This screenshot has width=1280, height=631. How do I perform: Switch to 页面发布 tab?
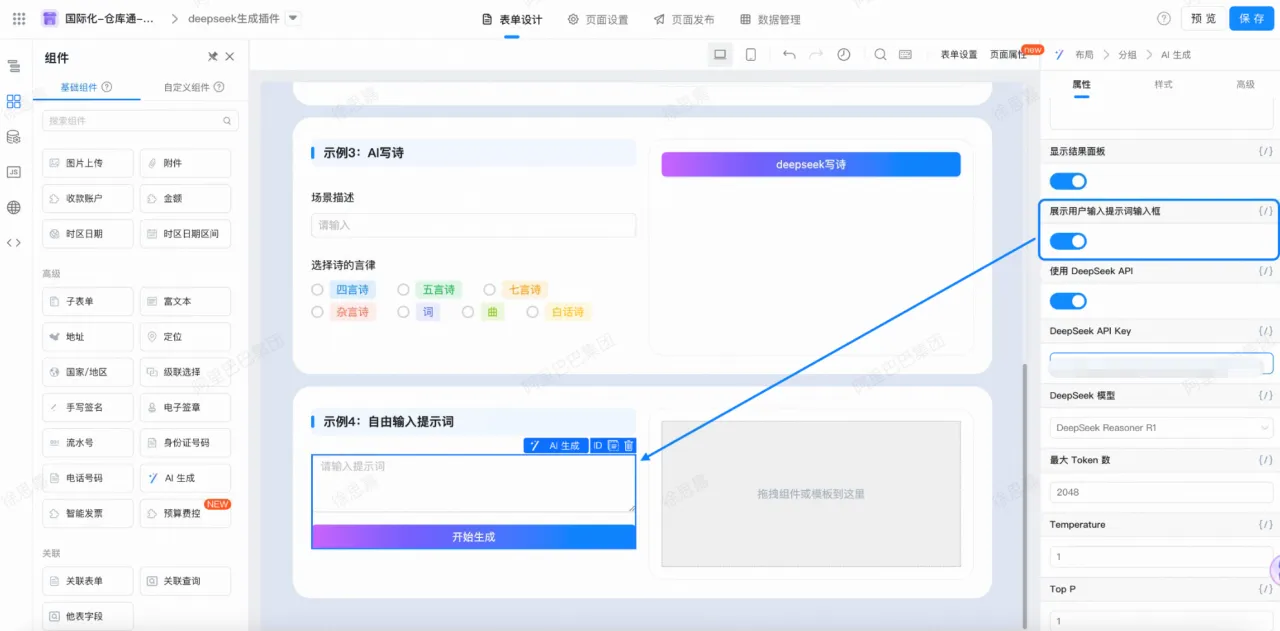coord(684,19)
